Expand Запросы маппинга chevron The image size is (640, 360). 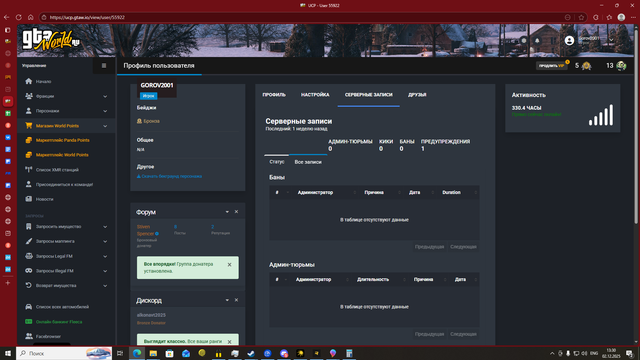[105, 242]
